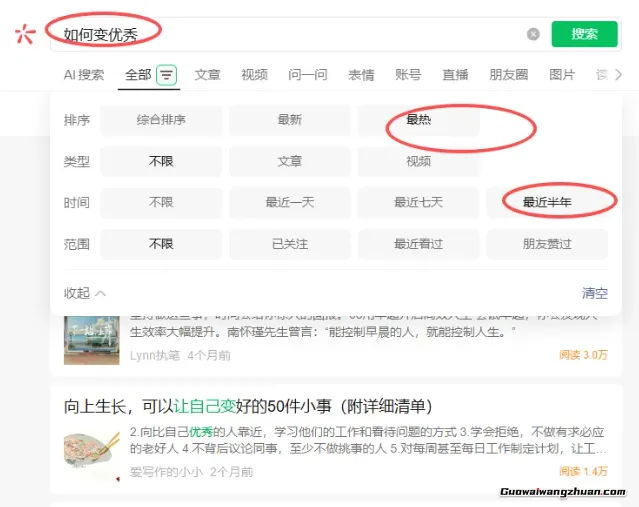Open the filter icon next to 全部

tap(167, 75)
